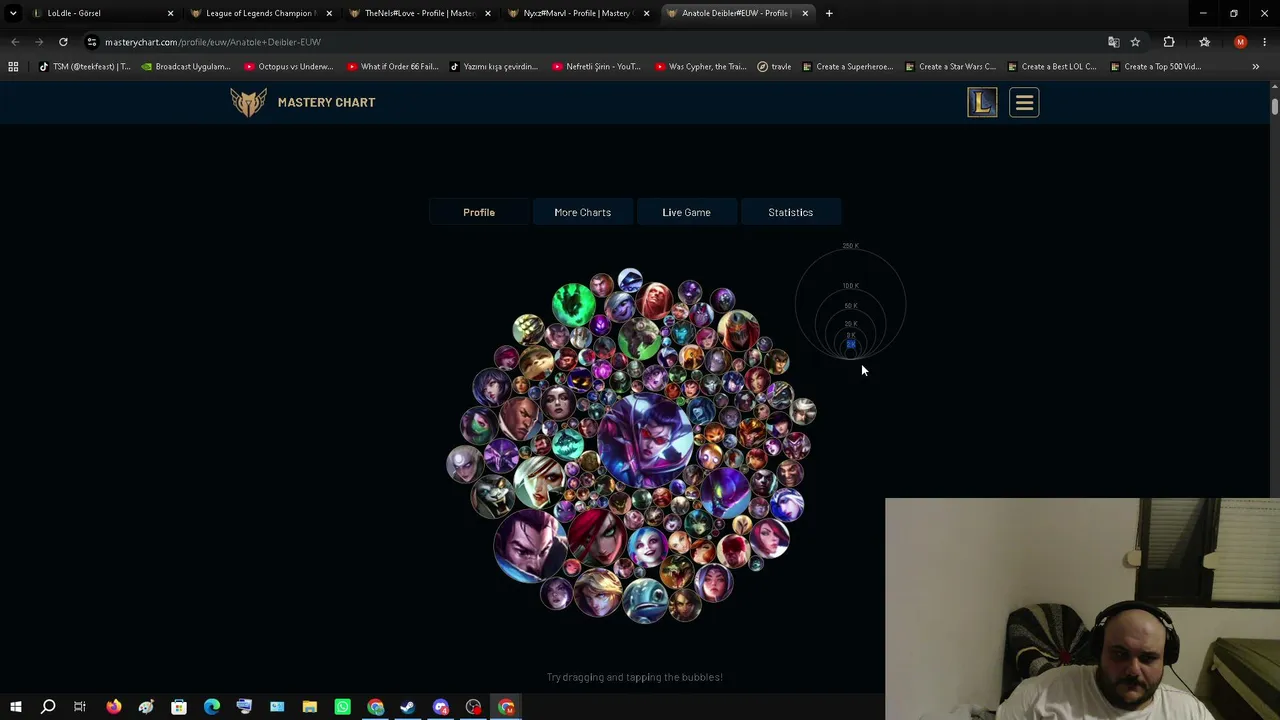The height and width of the screenshot is (720, 1280).
Task: Tap the large Vayne bubble in the chart center
Action: pos(645,440)
